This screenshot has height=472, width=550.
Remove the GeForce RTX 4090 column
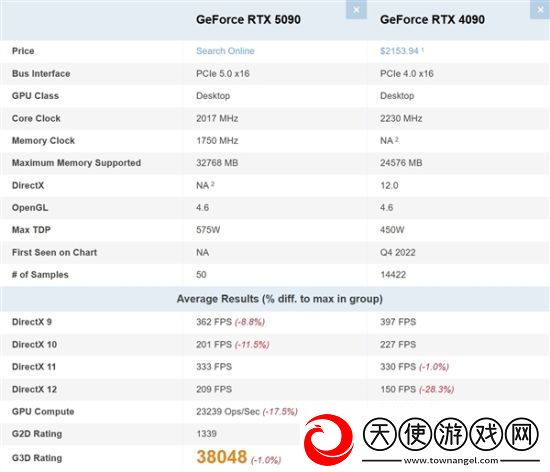(540, 9)
